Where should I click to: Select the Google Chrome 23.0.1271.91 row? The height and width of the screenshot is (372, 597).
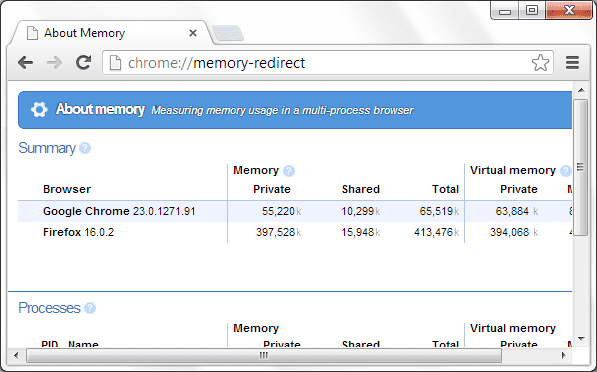[295, 211]
